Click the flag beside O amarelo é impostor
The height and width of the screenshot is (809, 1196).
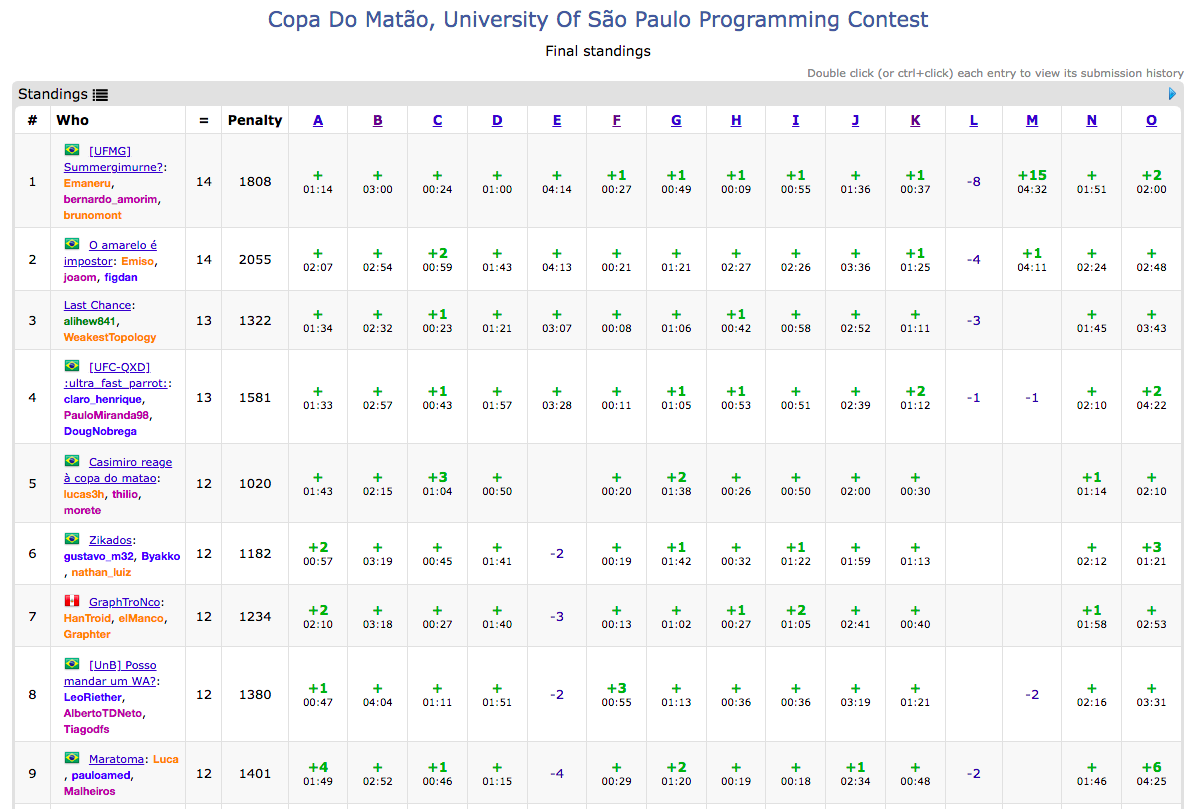coord(72,244)
